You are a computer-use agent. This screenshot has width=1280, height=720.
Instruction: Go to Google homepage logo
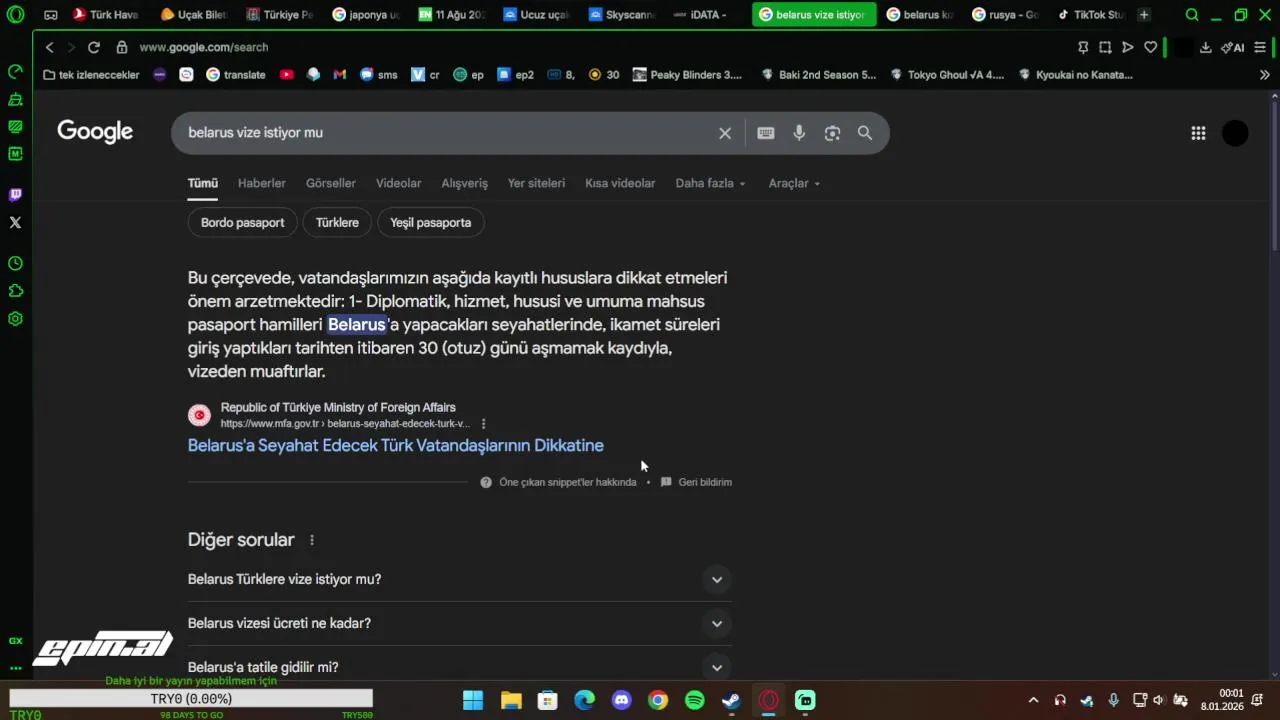click(x=95, y=132)
